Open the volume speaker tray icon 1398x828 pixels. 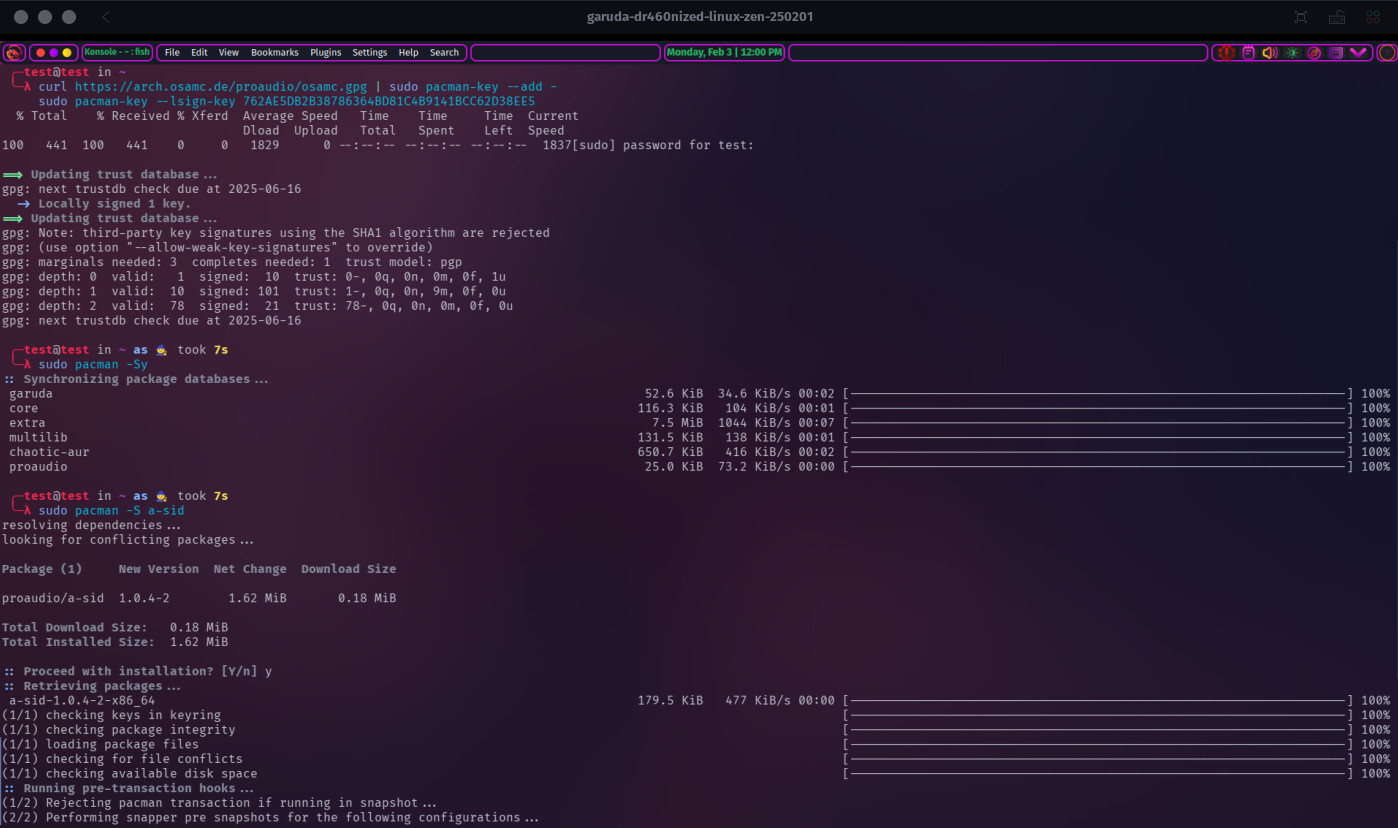tap(1270, 53)
